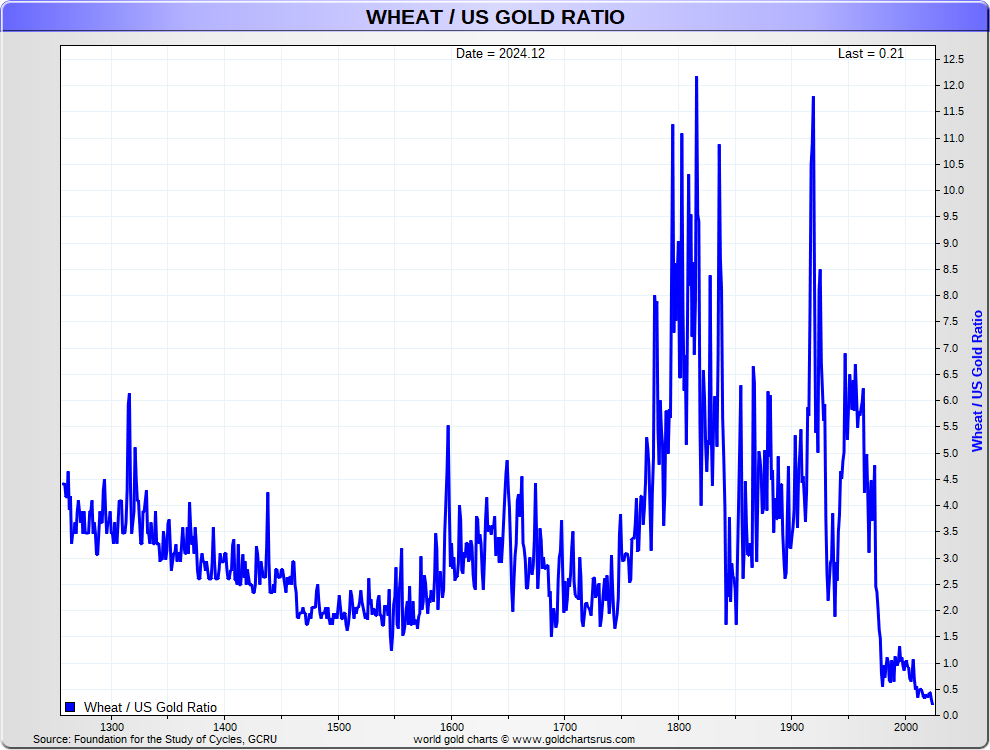The image size is (990, 750).
Task: Click the early line spike just after 1300
Action: click(x=129, y=395)
